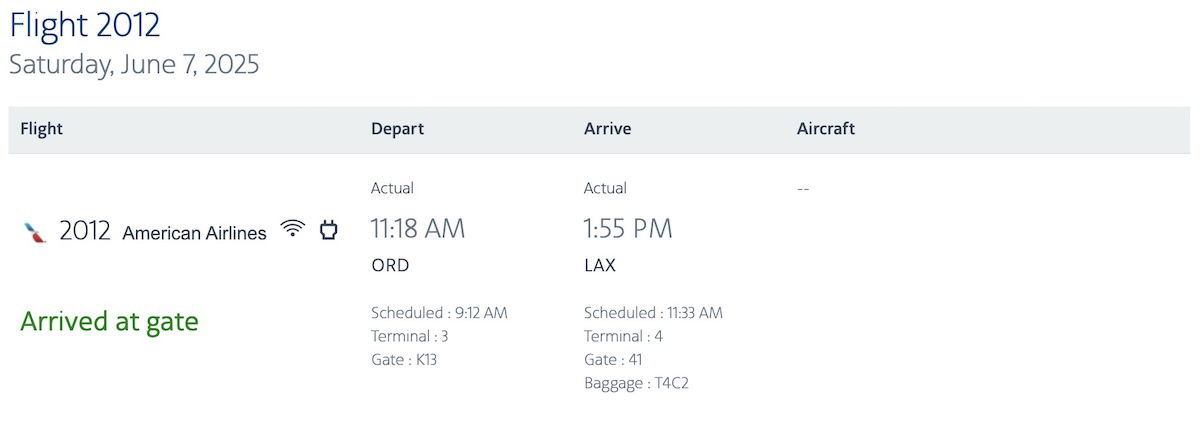
Task: Click the Baggage : T4C2 claim info
Action: coord(636,383)
